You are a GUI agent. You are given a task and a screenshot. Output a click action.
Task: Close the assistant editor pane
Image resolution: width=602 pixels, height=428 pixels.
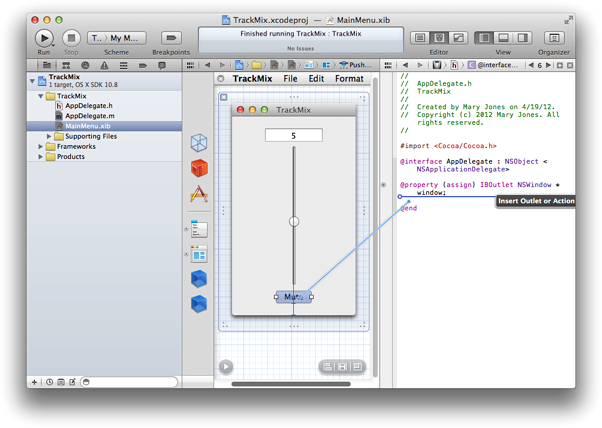pos(570,65)
